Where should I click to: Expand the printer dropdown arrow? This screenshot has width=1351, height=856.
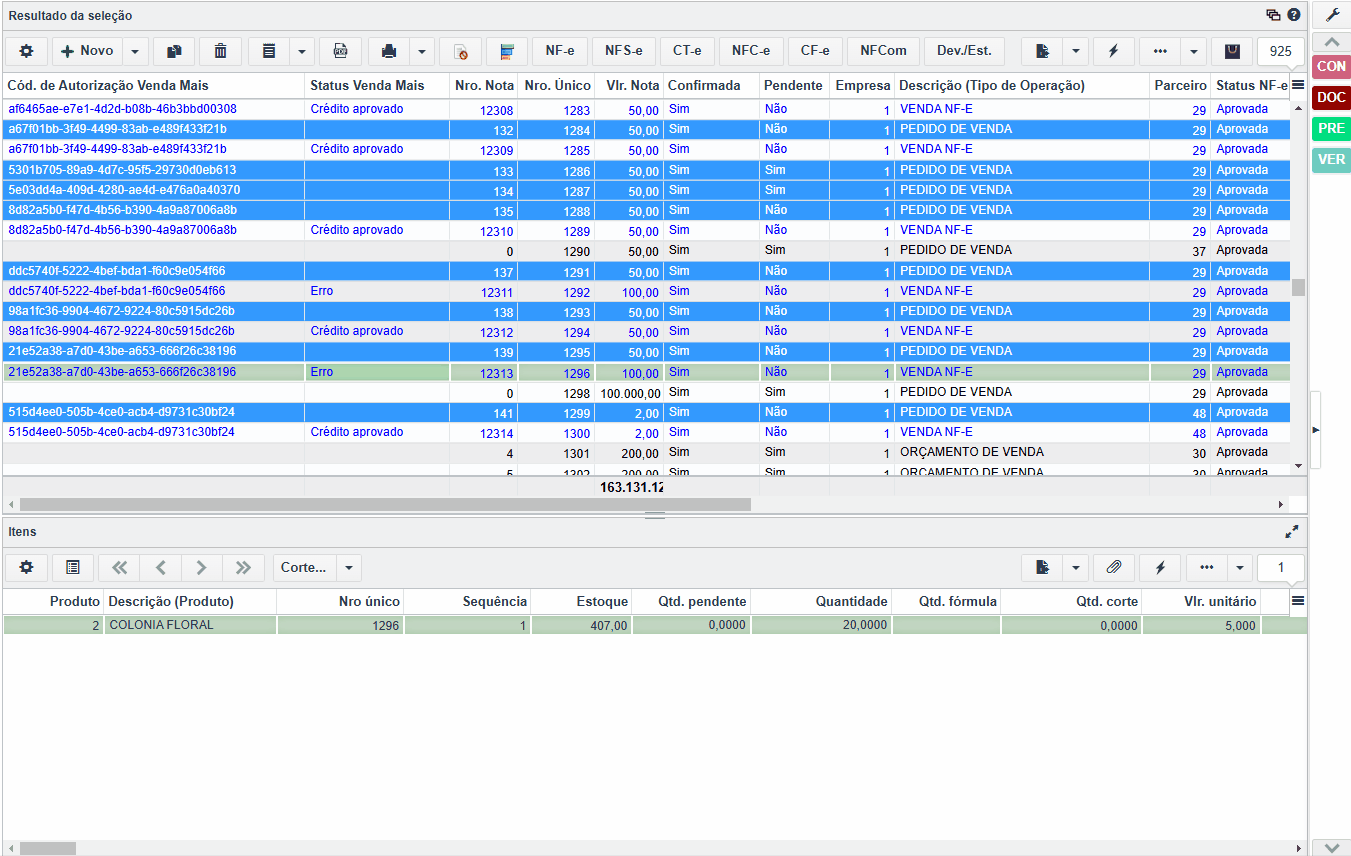[x=423, y=51]
